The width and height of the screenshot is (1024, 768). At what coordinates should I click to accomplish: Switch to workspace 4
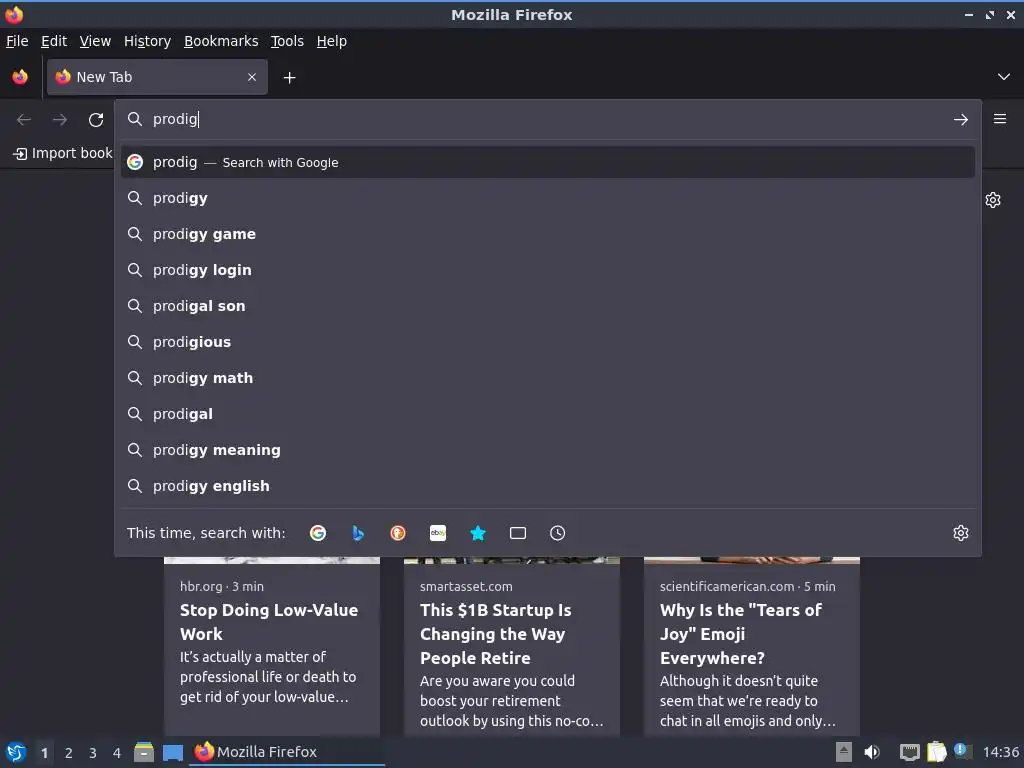click(117, 753)
